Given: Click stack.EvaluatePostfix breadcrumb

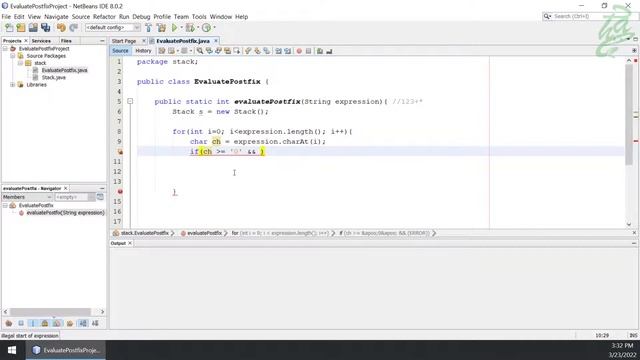Looking at the screenshot, I should 144,233.
